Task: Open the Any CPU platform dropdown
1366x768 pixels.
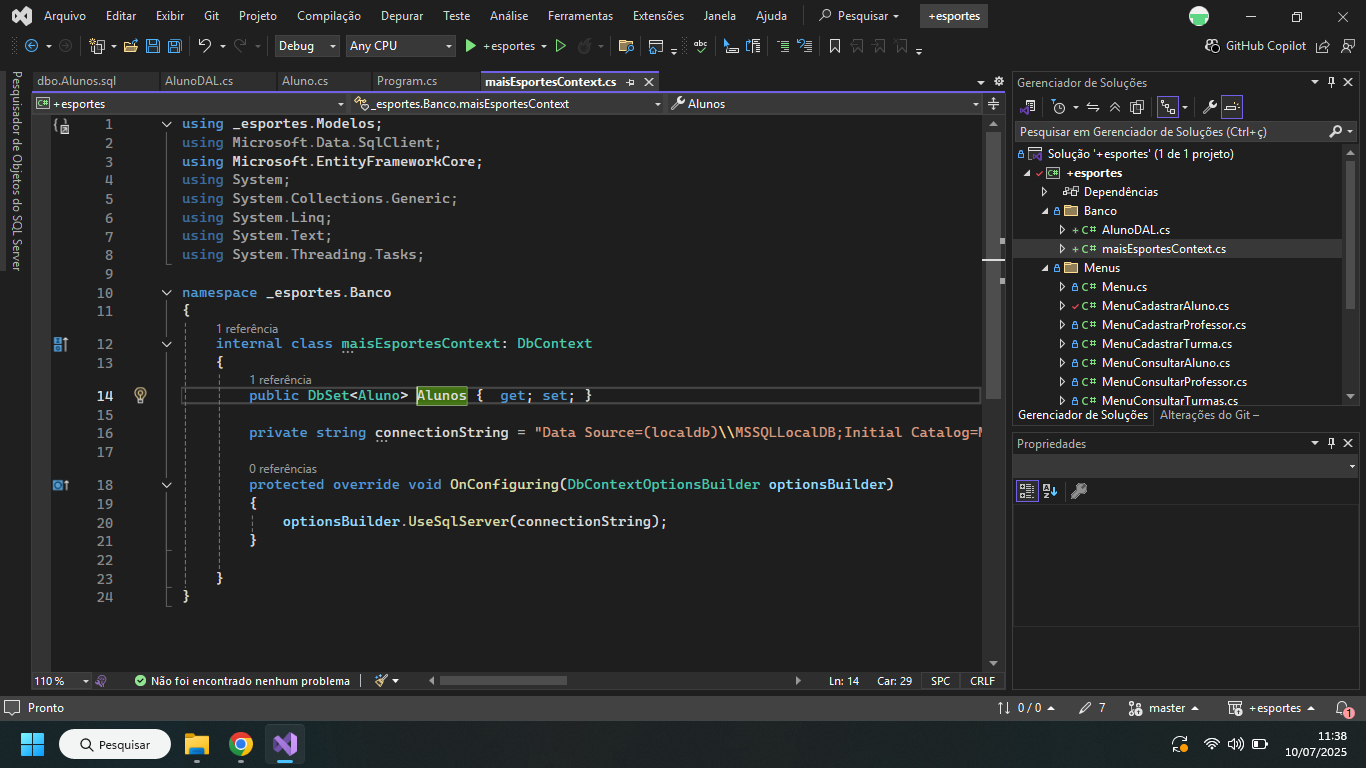Action: coord(401,46)
